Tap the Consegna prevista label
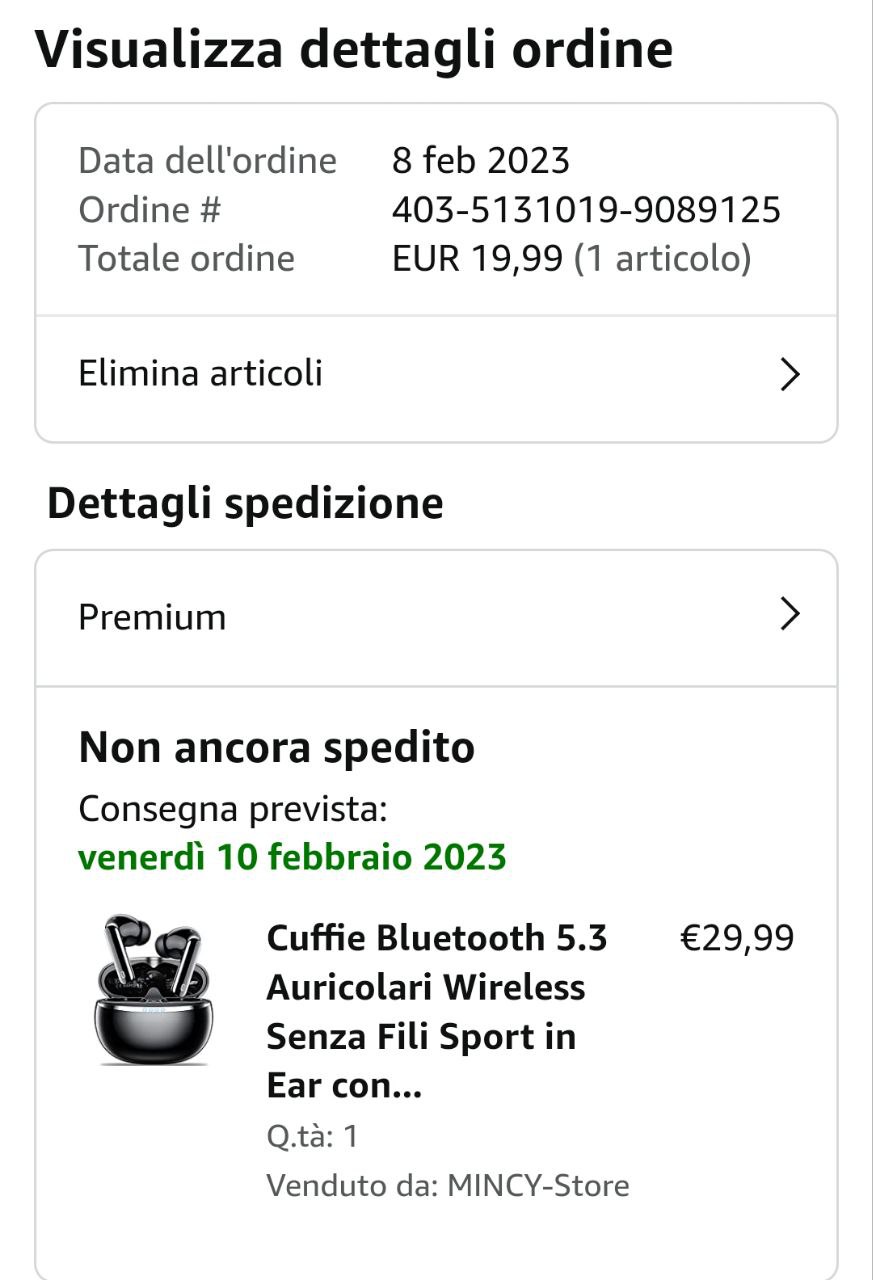The image size is (873, 1280). 232,808
